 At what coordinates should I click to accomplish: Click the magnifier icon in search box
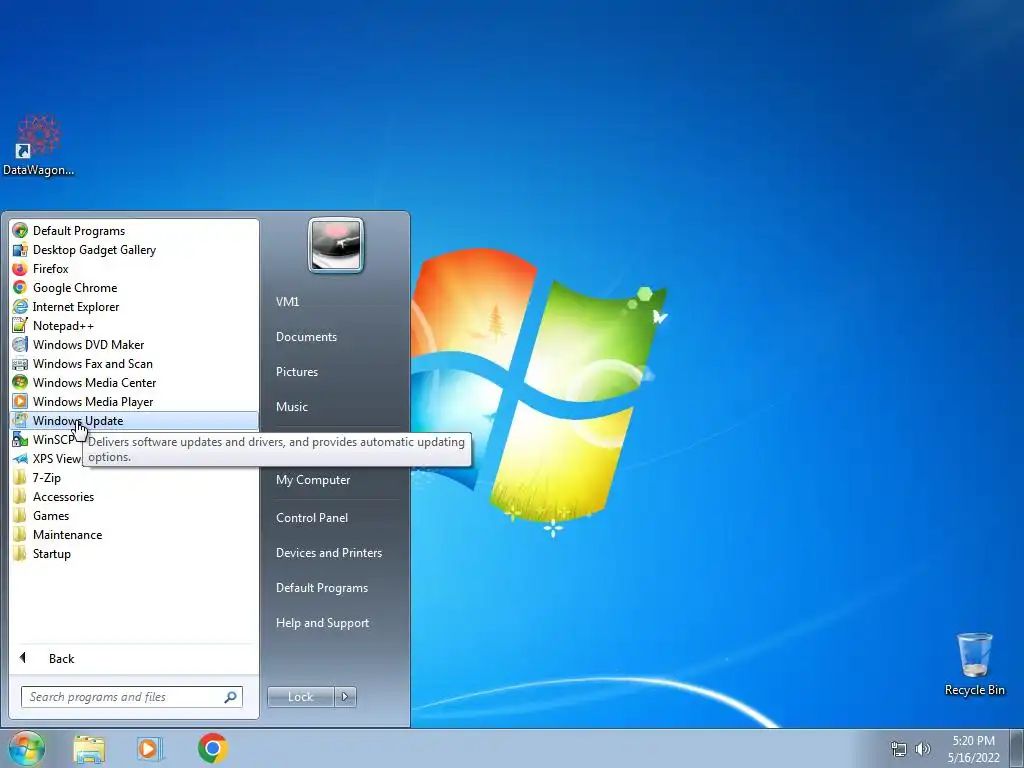click(x=231, y=697)
